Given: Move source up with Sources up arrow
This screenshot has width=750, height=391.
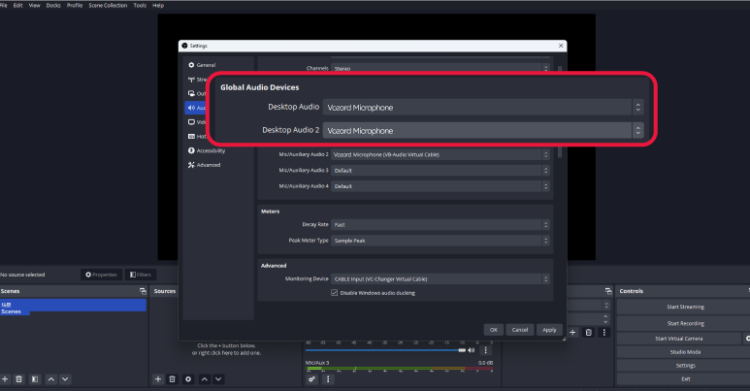Looking at the screenshot, I should click(204, 379).
